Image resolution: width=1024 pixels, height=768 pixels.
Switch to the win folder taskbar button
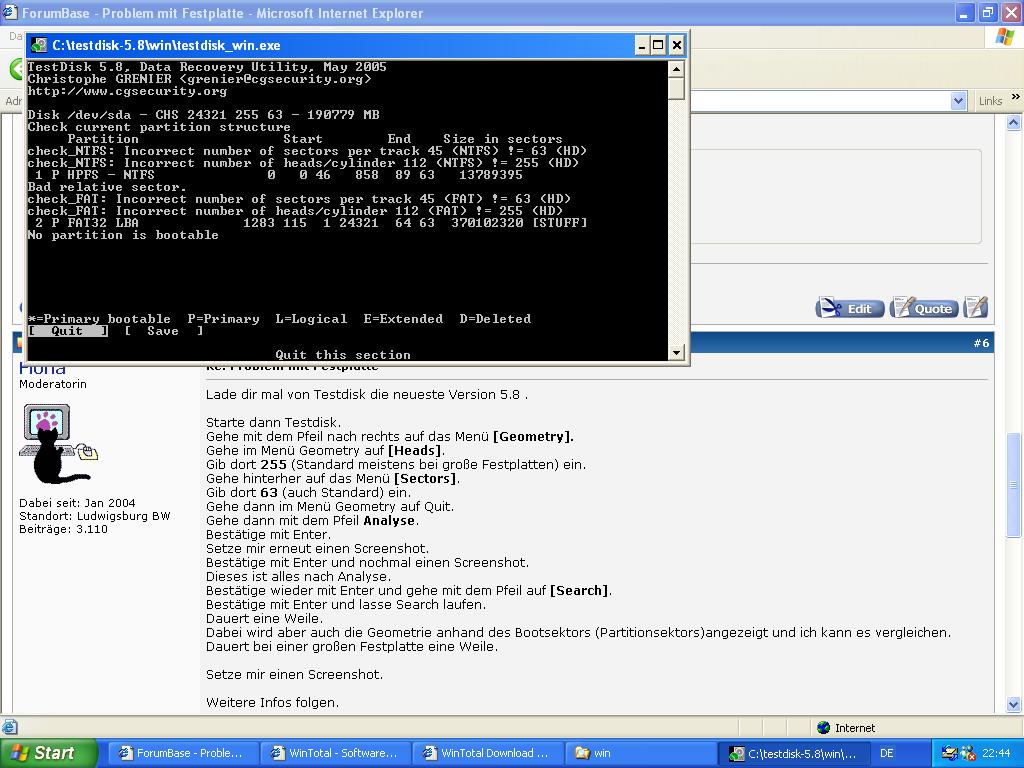tap(639, 753)
